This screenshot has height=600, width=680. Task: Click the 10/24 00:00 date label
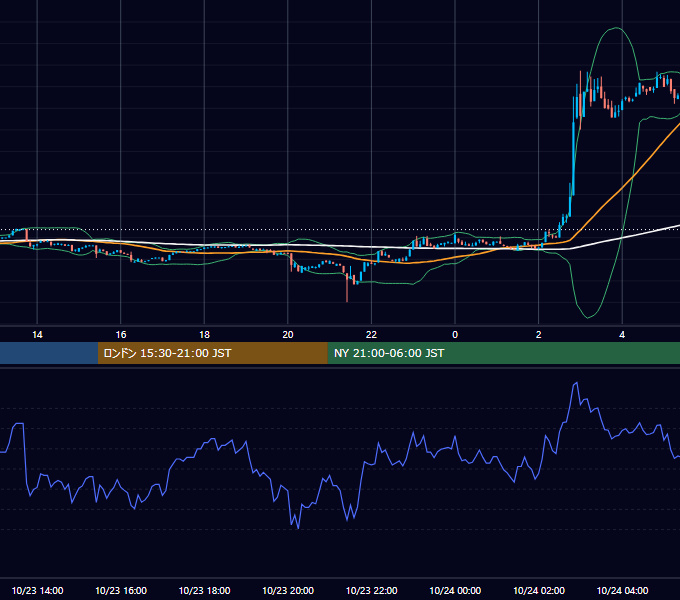click(x=455, y=590)
